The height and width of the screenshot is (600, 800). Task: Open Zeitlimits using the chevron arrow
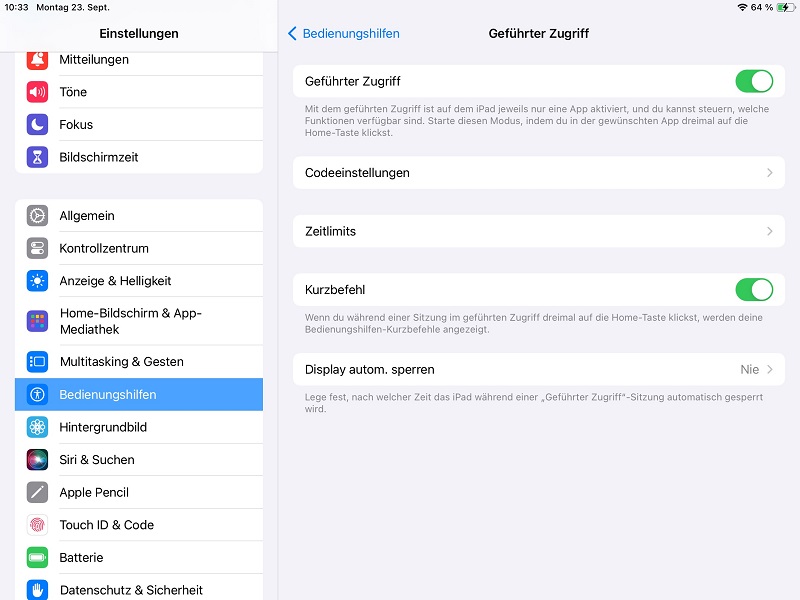click(770, 232)
